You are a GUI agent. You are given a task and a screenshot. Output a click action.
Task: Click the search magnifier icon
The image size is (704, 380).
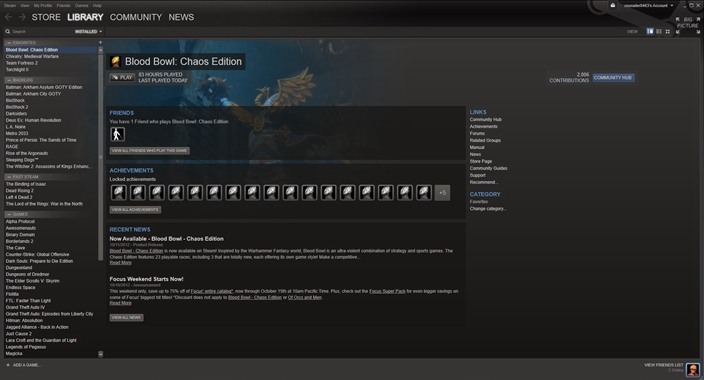click(x=8, y=31)
